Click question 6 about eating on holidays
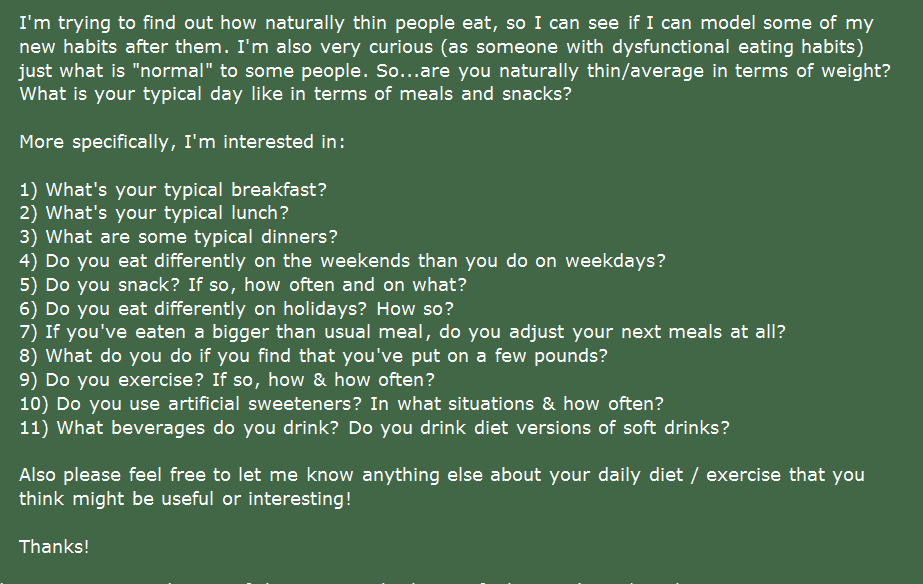This screenshot has width=923, height=584. coord(236,309)
